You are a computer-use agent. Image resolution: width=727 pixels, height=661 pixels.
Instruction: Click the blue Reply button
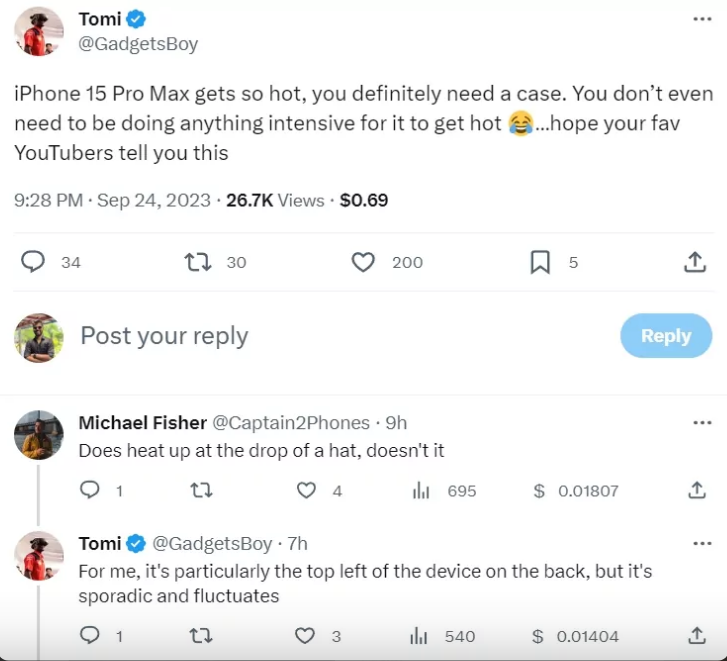[x=666, y=336]
